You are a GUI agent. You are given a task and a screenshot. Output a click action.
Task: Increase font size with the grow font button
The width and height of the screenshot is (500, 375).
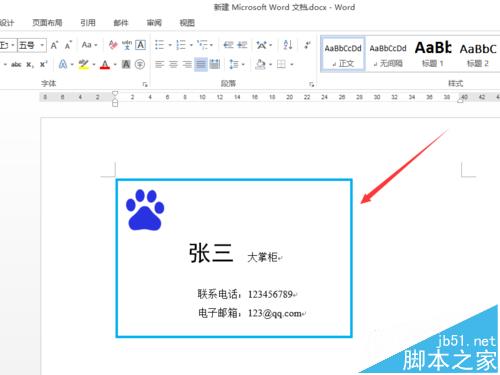coord(54,45)
